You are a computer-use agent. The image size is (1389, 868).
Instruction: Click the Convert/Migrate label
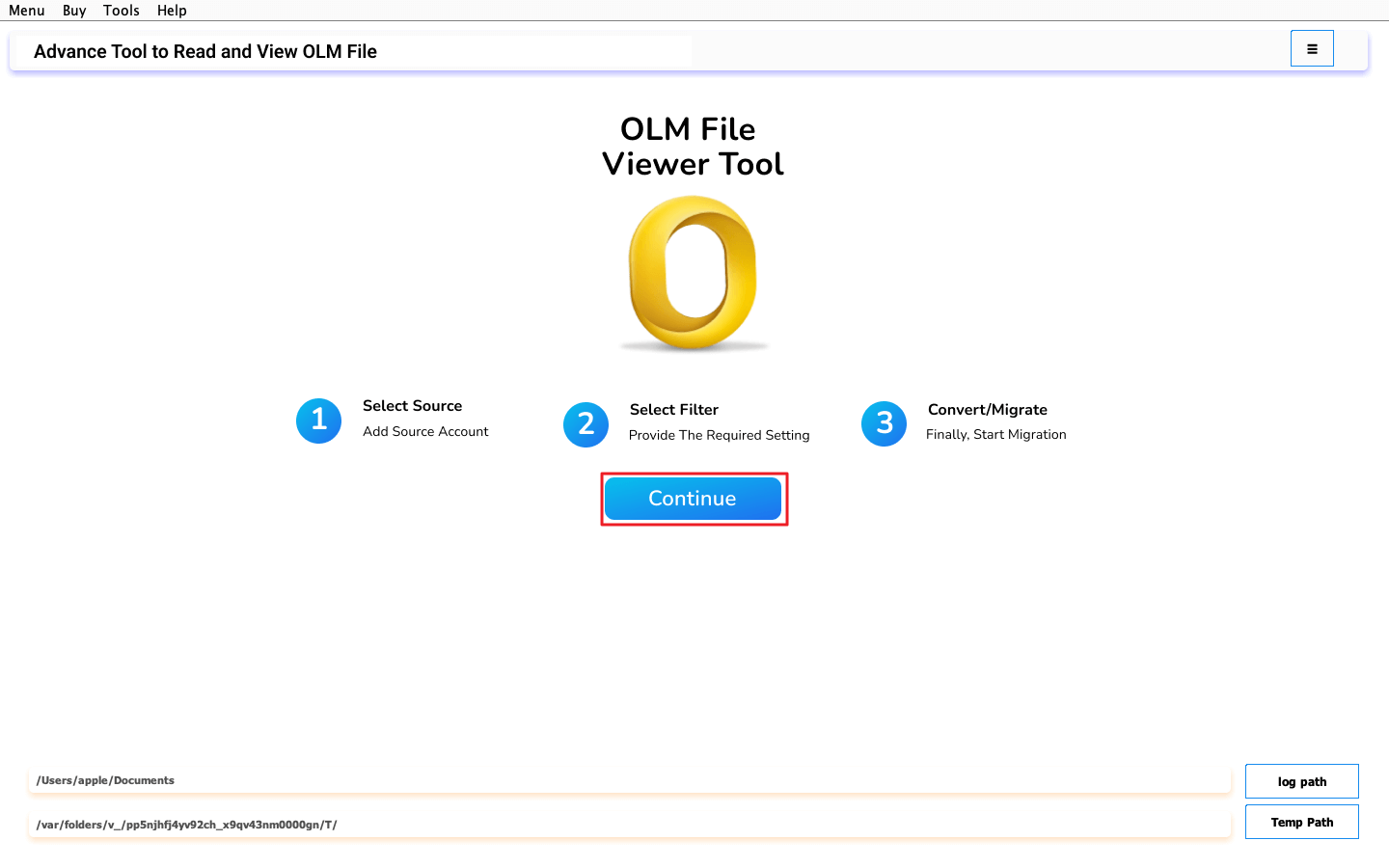(x=988, y=410)
